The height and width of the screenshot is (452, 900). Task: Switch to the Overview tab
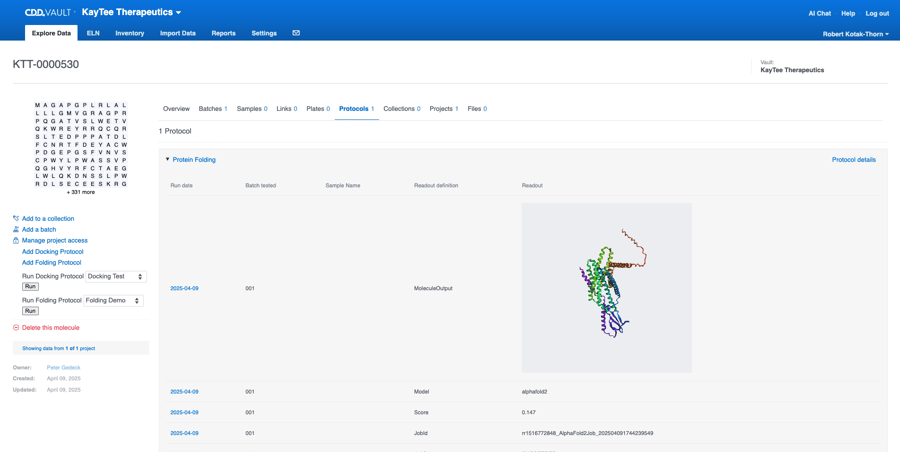click(176, 109)
